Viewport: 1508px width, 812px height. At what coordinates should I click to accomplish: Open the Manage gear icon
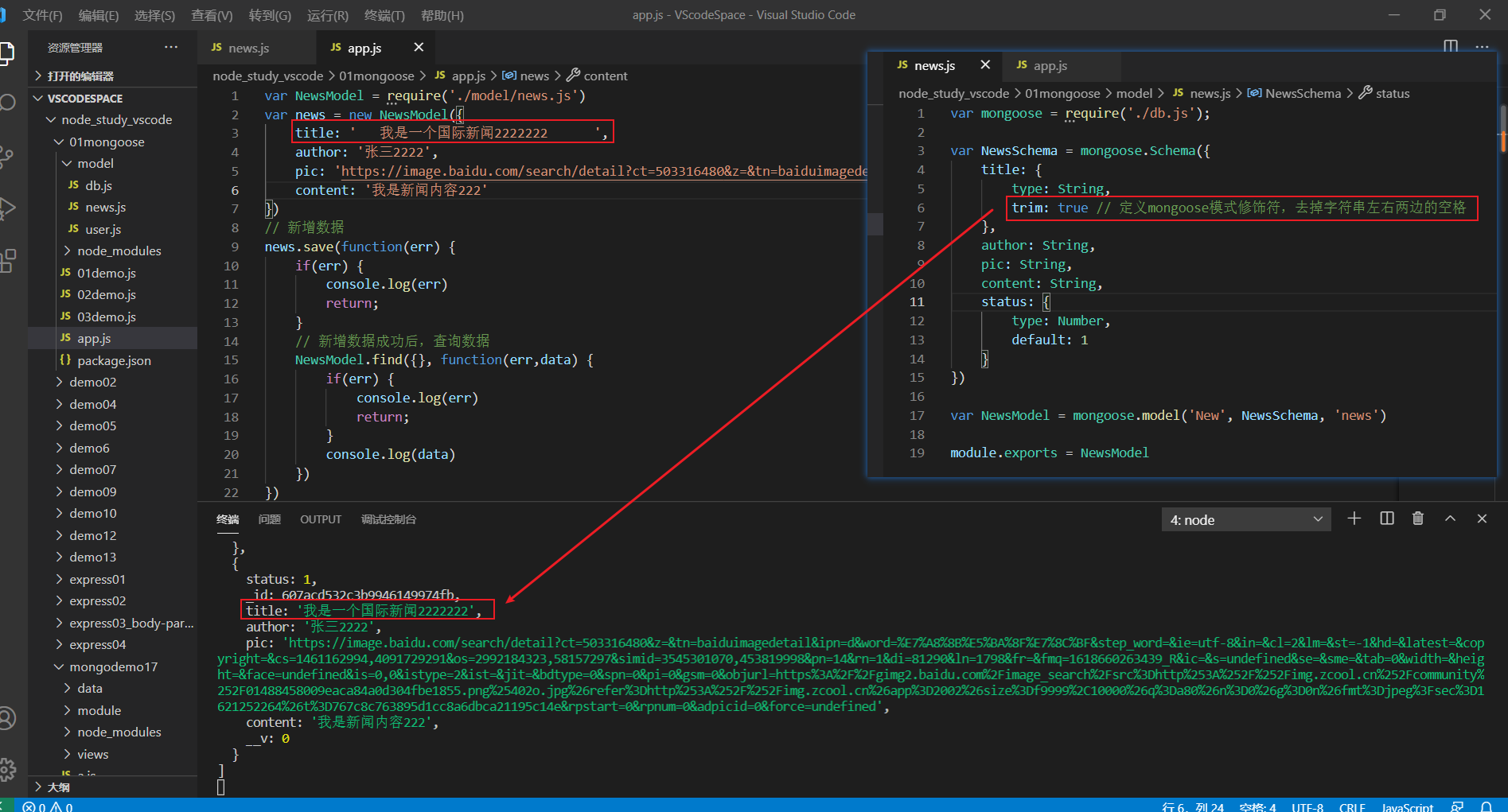coord(6,770)
